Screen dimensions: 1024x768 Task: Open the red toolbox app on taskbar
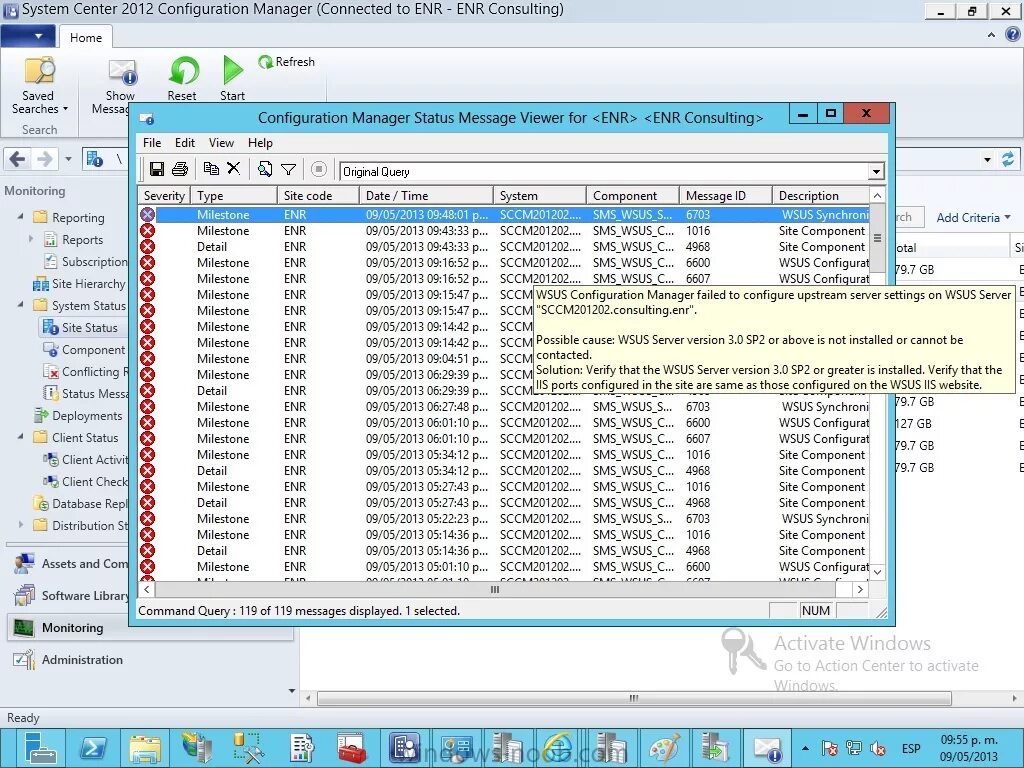[351, 748]
